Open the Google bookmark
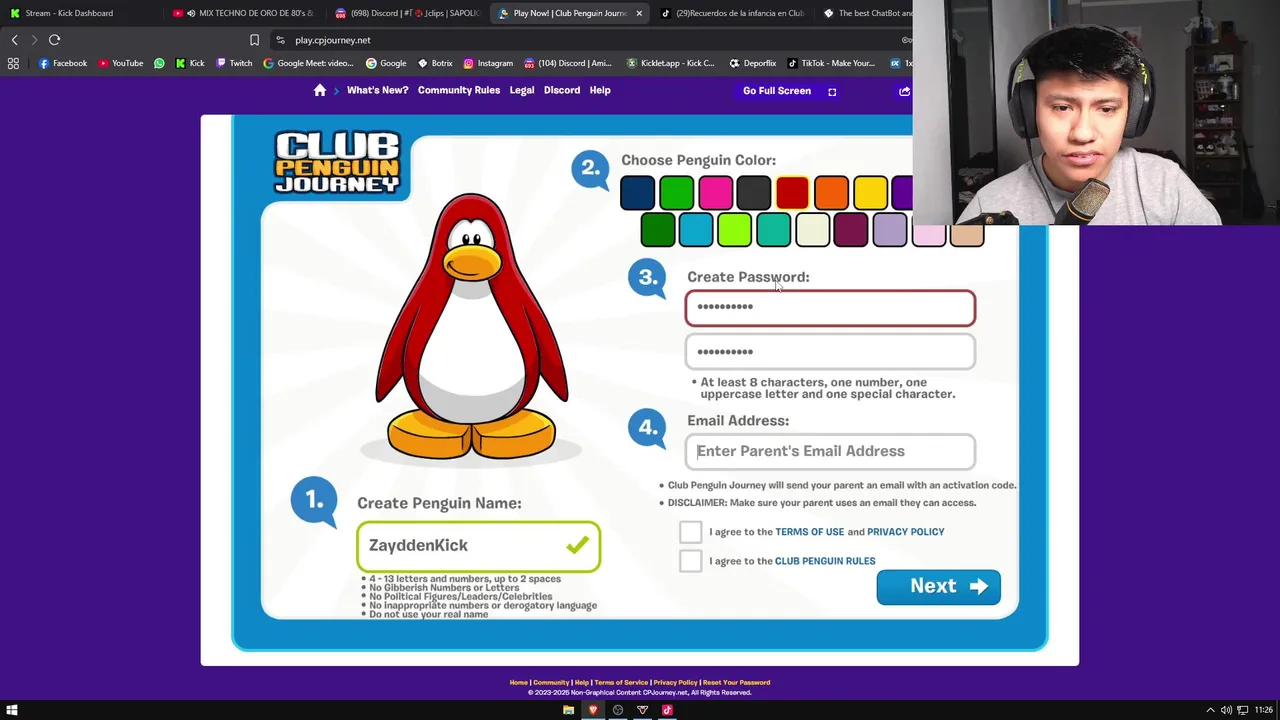 [x=386, y=63]
